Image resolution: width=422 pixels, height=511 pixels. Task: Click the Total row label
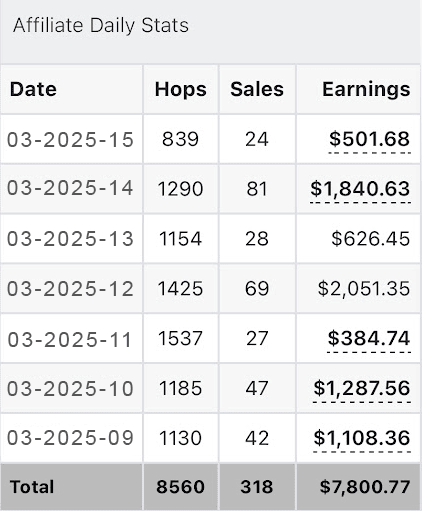point(32,487)
